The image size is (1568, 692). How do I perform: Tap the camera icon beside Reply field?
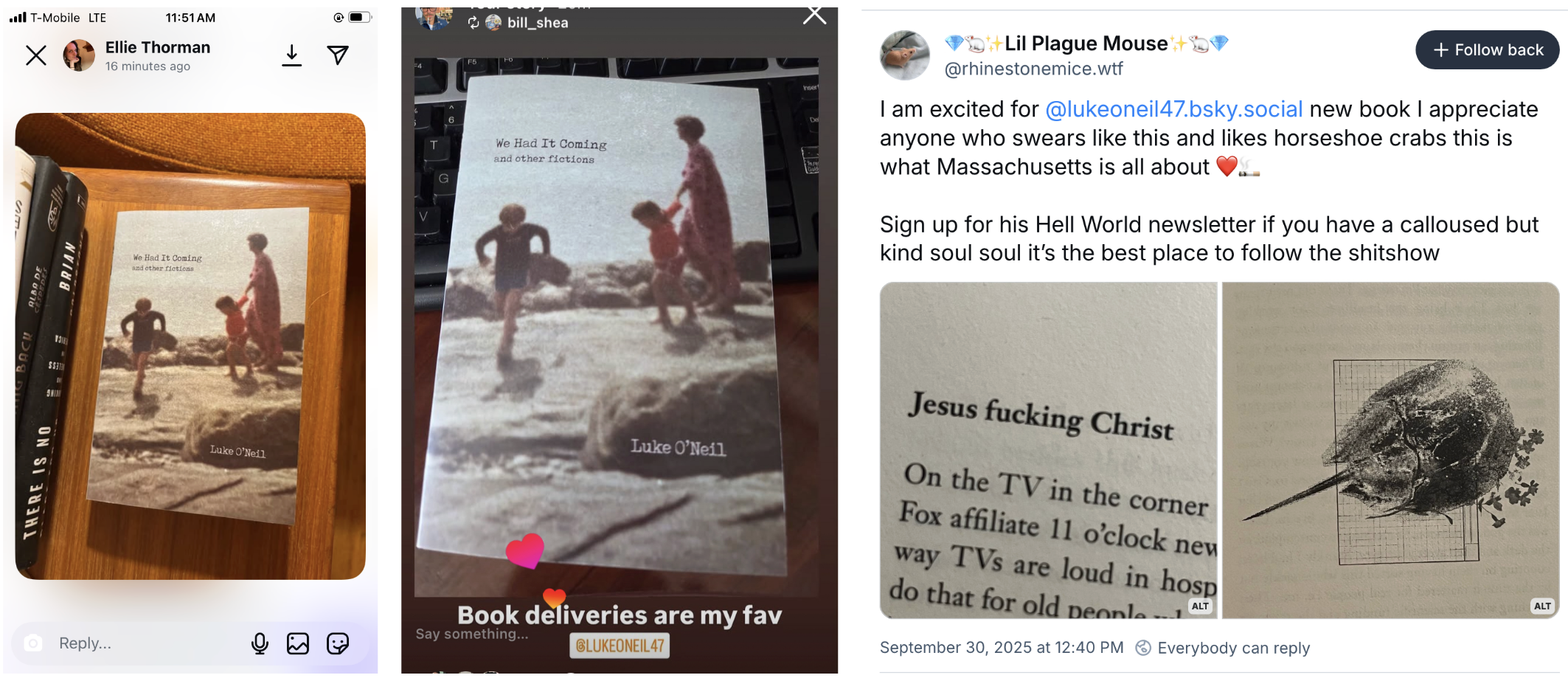pyautogui.click(x=33, y=643)
